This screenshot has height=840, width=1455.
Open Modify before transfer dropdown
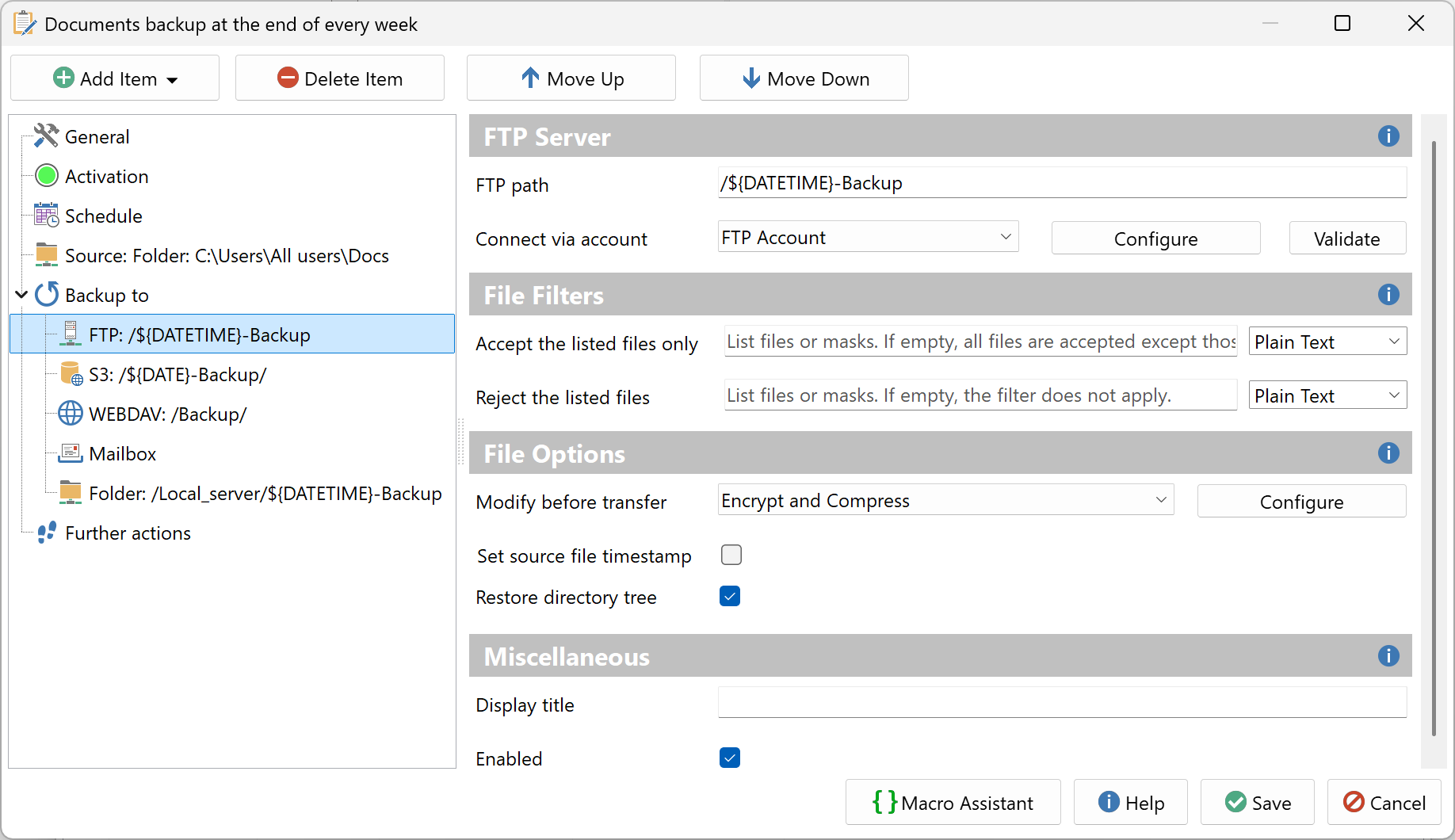[945, 500]
